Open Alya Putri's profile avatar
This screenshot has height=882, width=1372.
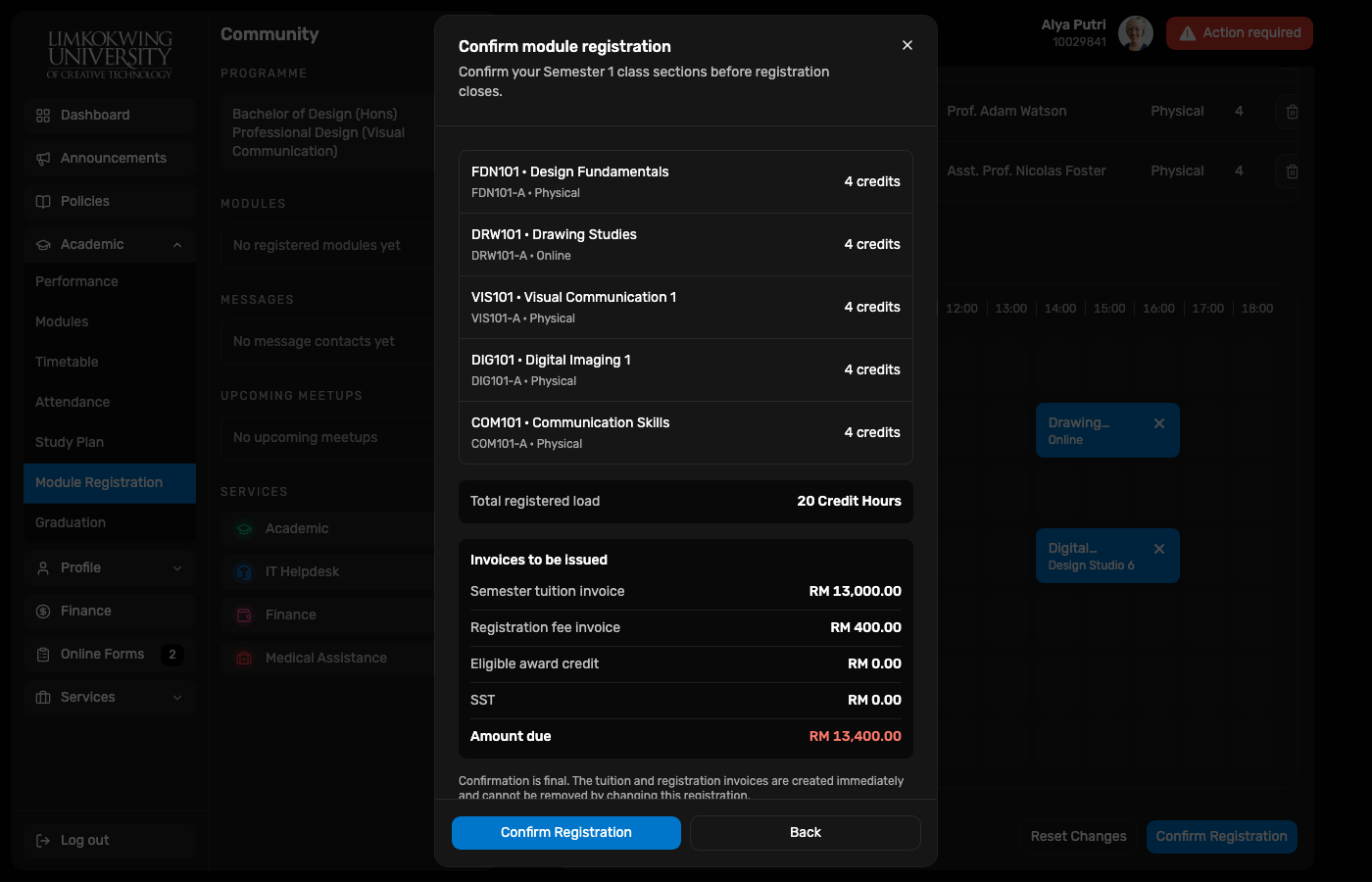(x=1136, y=33)
